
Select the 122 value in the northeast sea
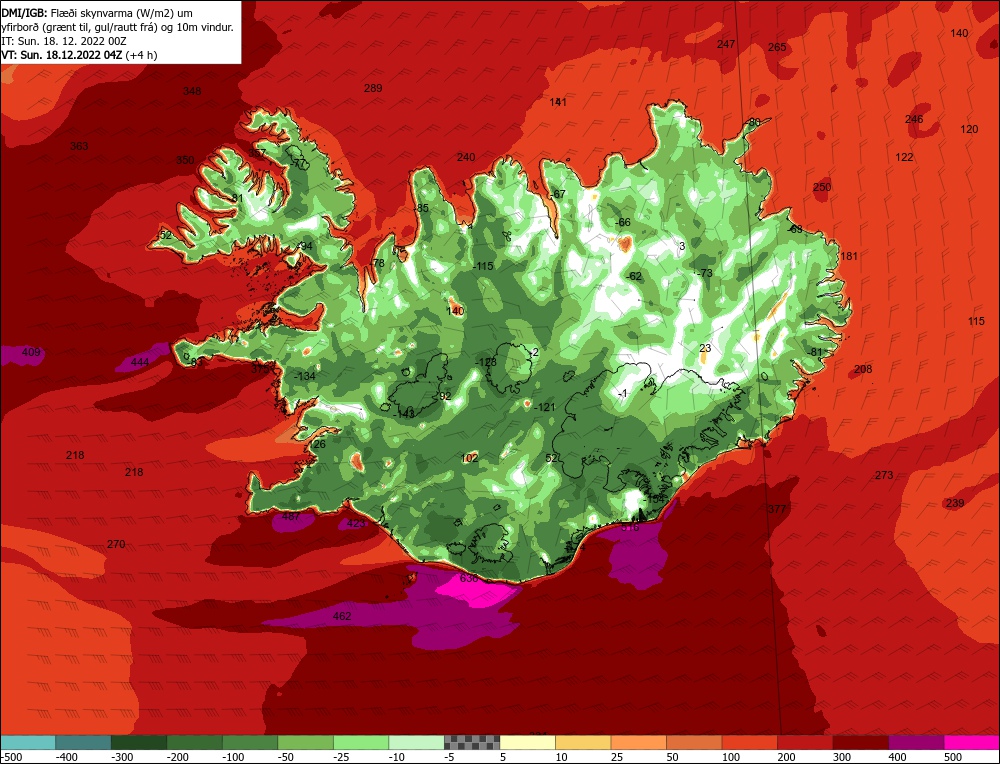point(904,157)
